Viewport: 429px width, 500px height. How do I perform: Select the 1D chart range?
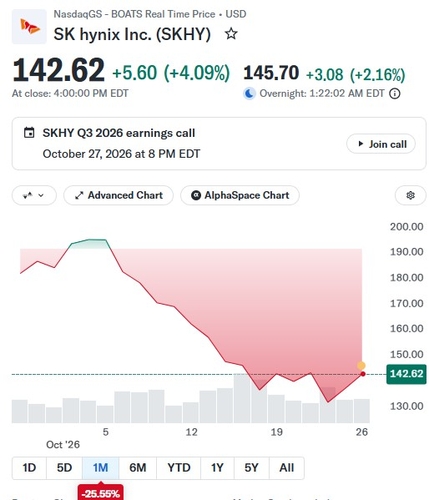(29, 468)
